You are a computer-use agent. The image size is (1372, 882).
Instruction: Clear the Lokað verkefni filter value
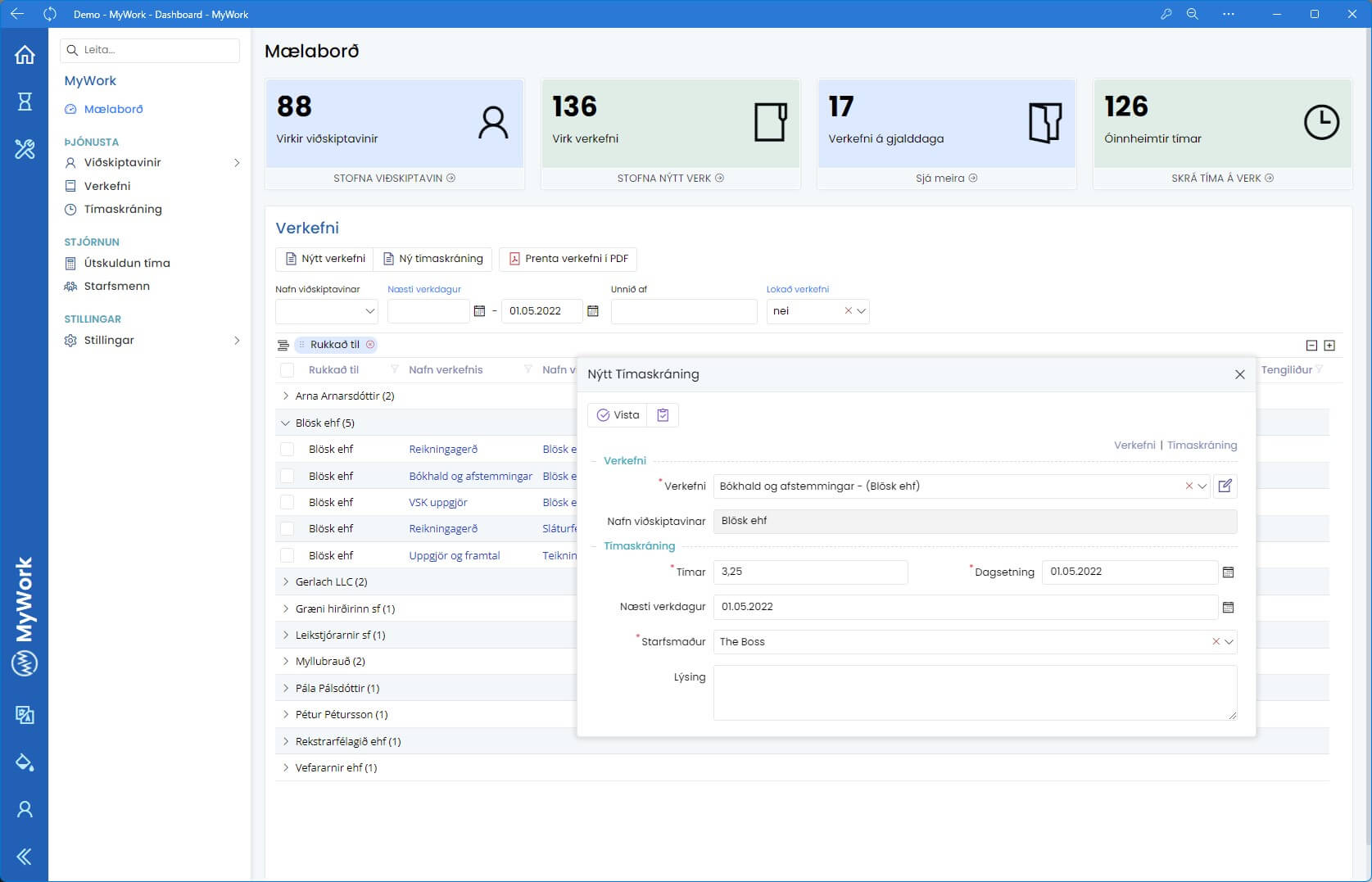tap(848, 311)
